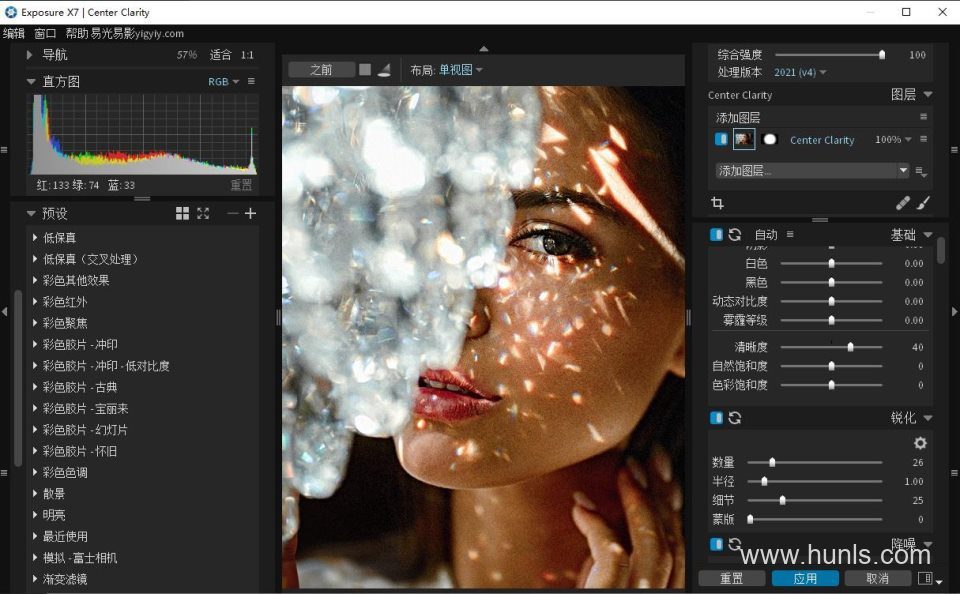Open the 添加图层 header options icon
960x594 pixels.
click(x=923, y=116)
